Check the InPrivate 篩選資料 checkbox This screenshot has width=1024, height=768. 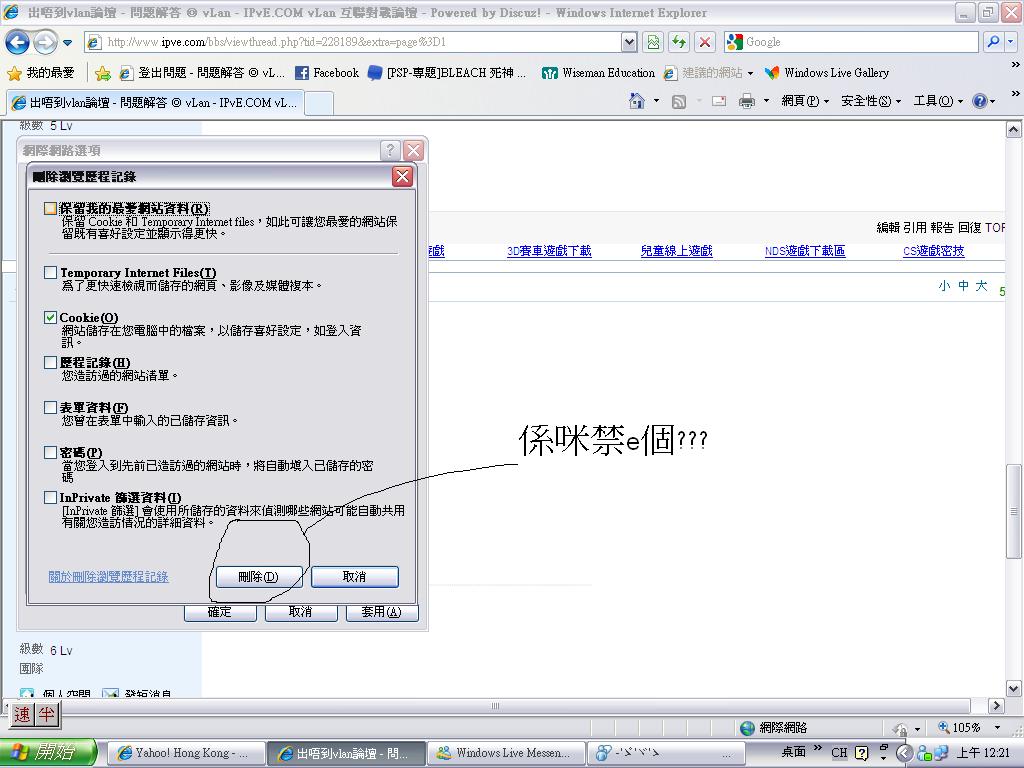50,498
